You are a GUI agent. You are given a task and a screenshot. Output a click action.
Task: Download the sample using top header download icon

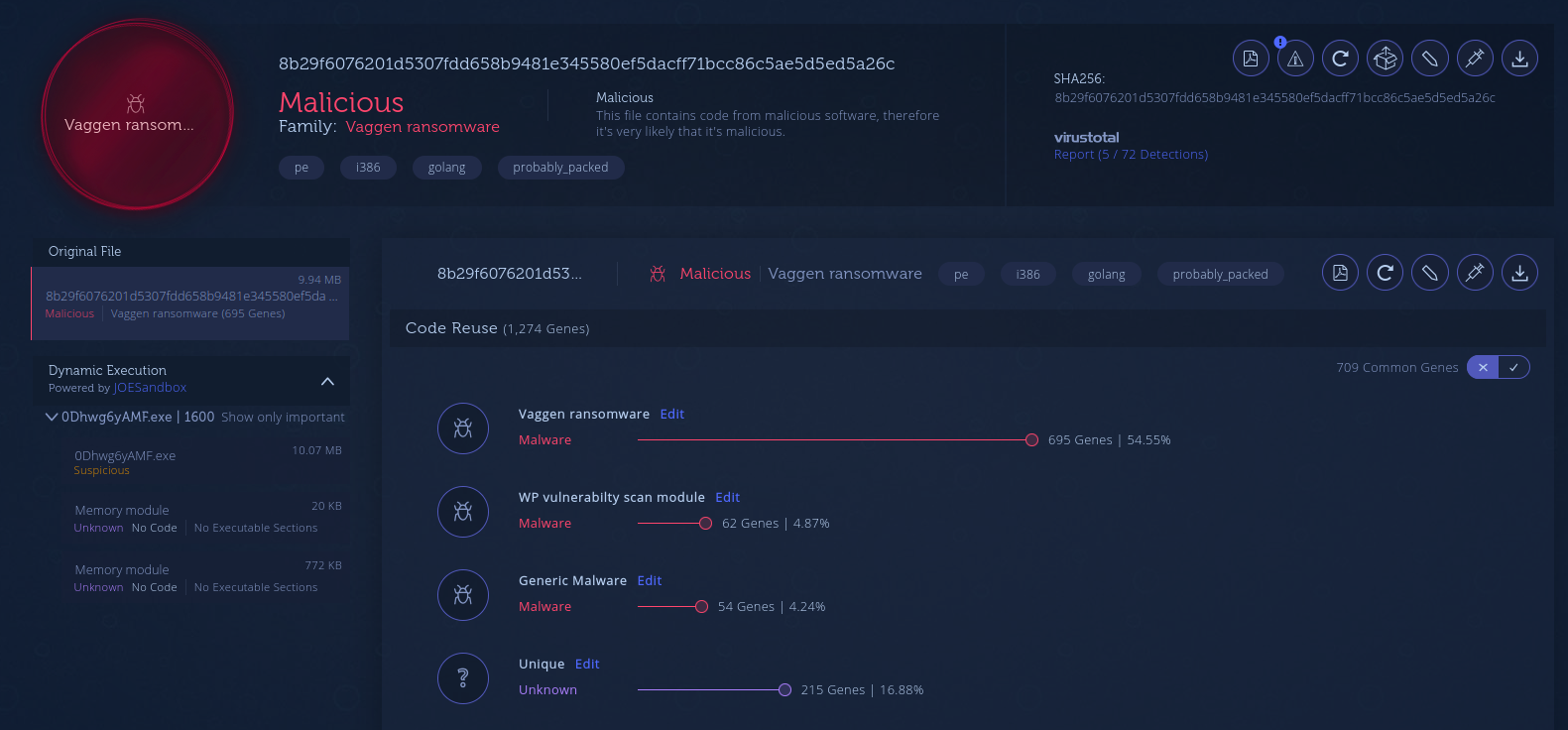point(1519,59)
